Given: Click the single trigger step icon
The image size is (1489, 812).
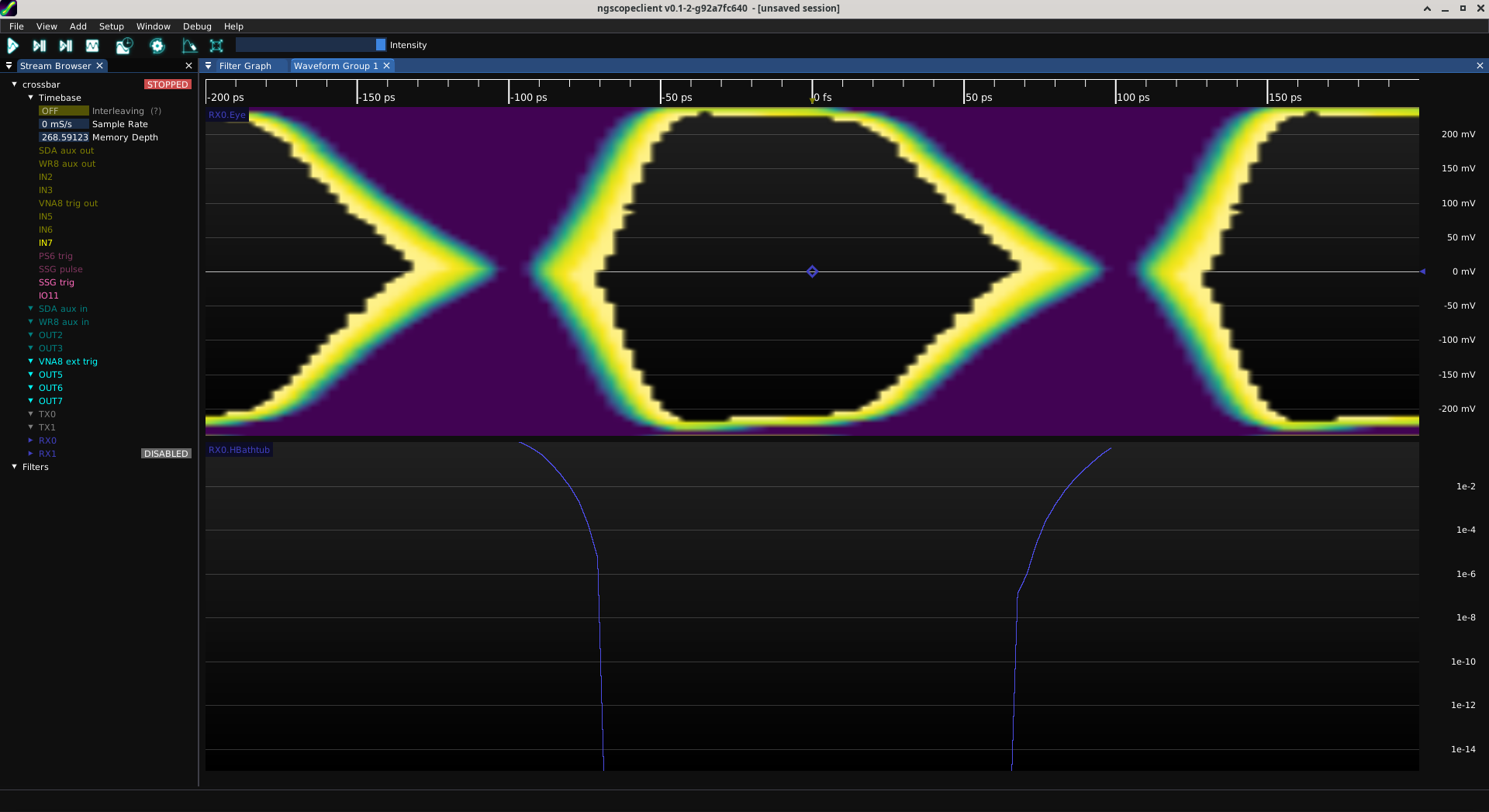Looking at the screenshot, I should point(40,46).
